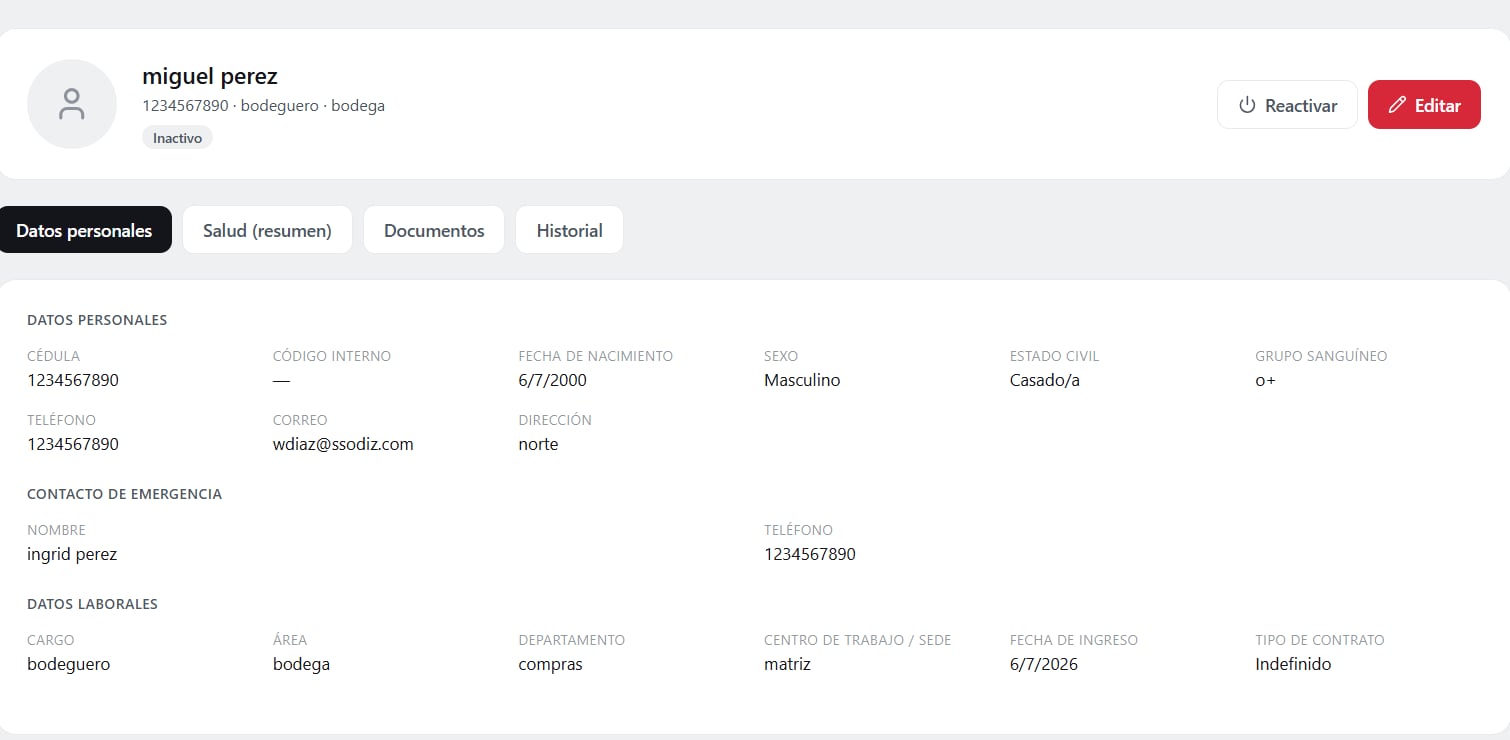Screen dimensions: 1510x740
Task: Open the Documentos tab
Action: point(434,230)
